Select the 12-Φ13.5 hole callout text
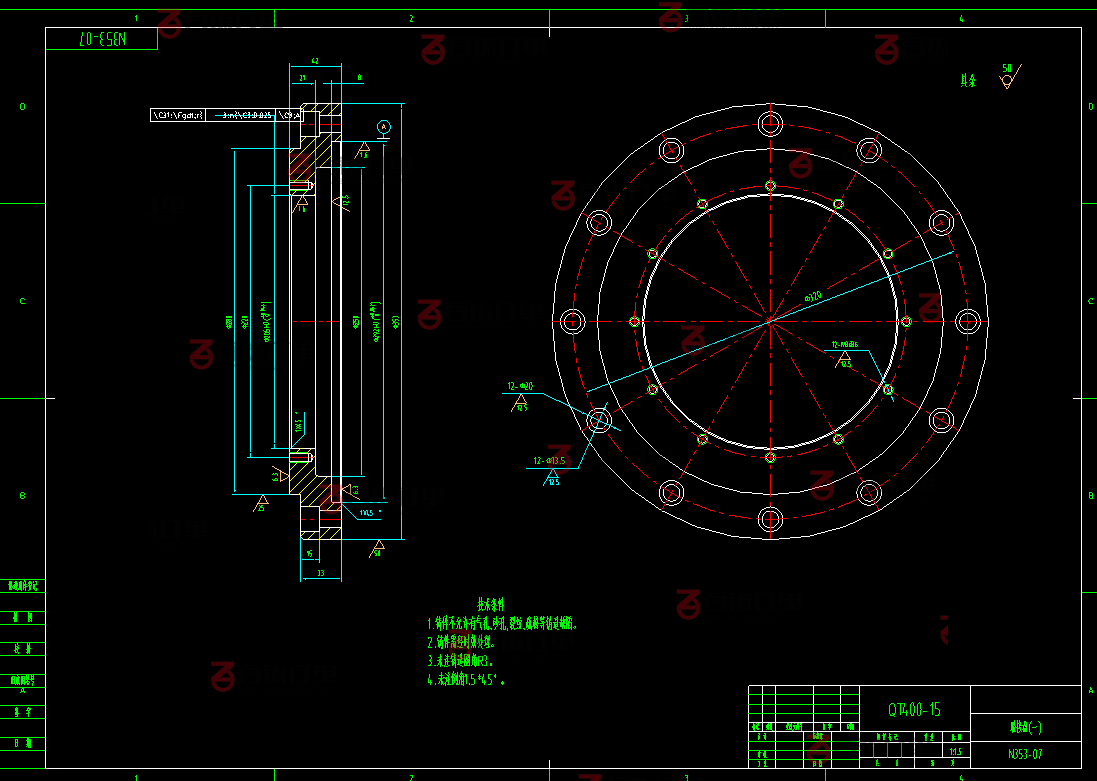1097x781 pixels. coord(549,461)
